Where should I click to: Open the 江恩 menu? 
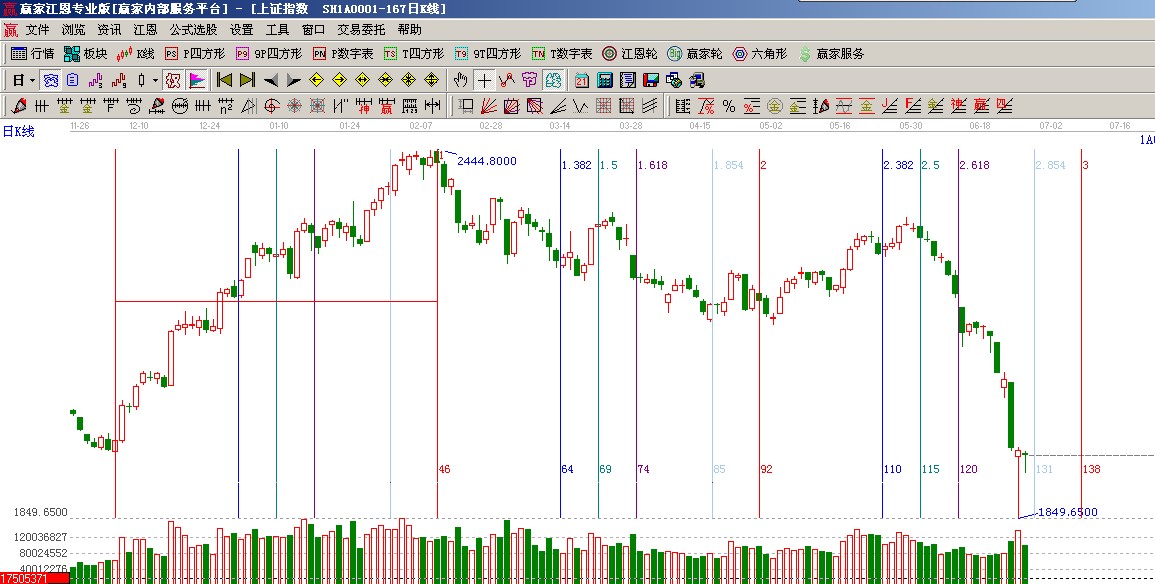click(x=145, y=30)
